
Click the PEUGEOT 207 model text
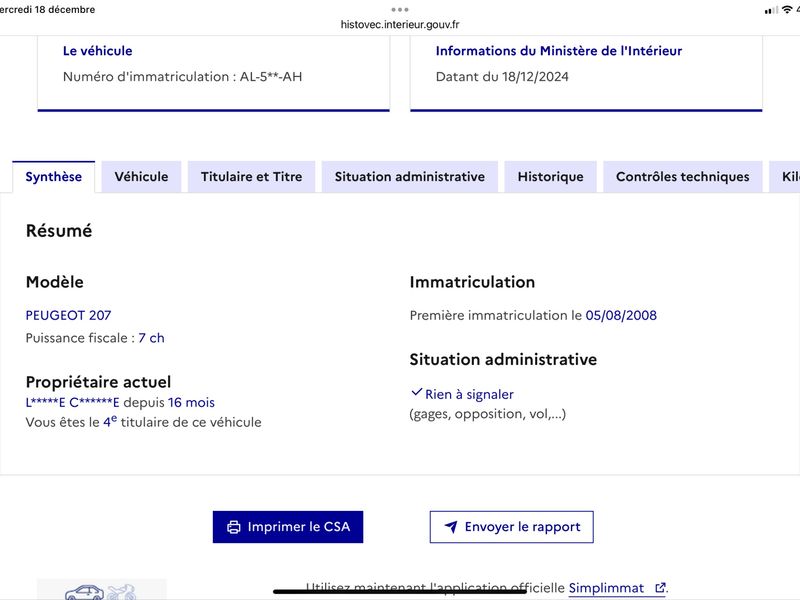click(x=68, y=315)
